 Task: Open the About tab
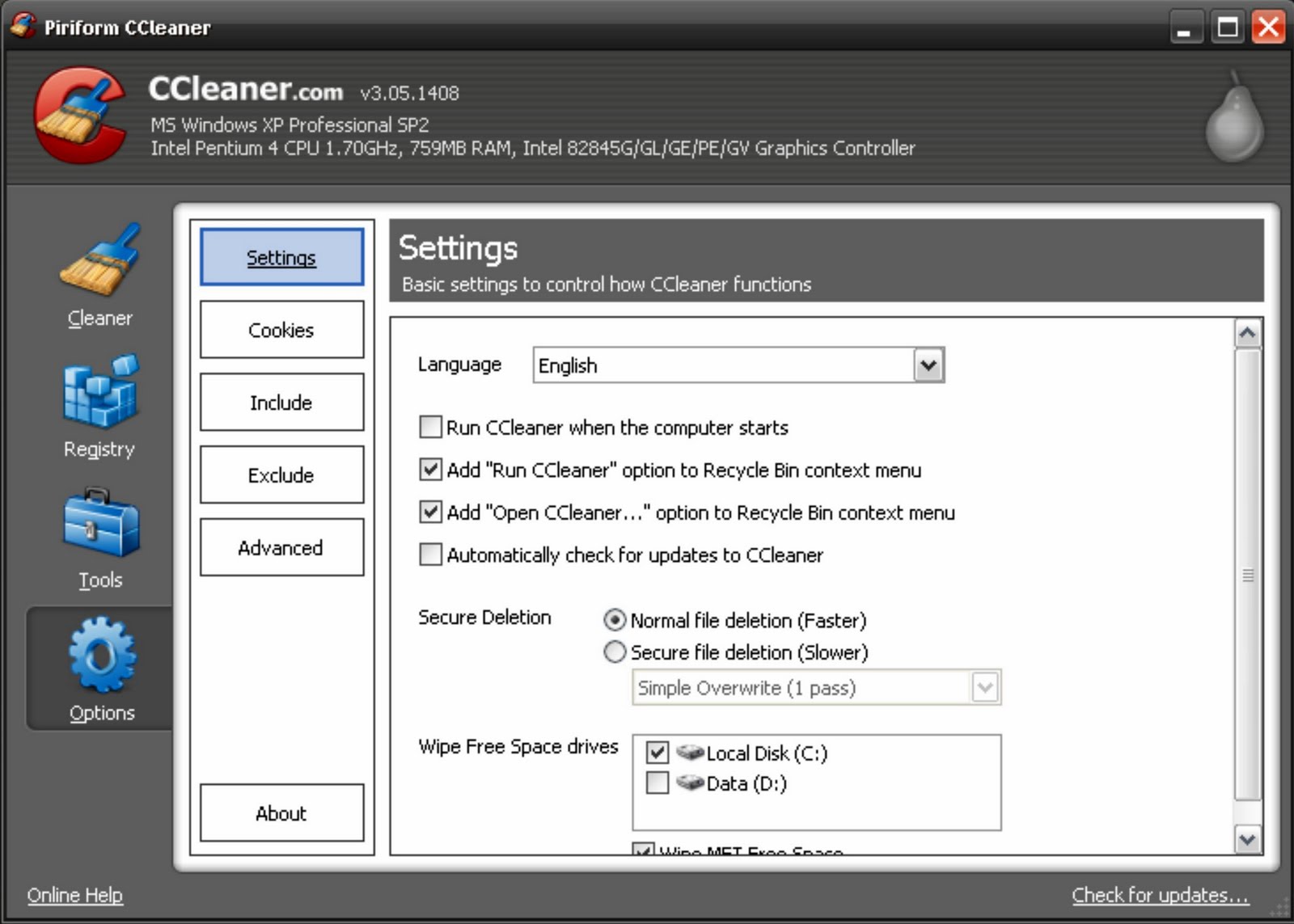point(281,813)
